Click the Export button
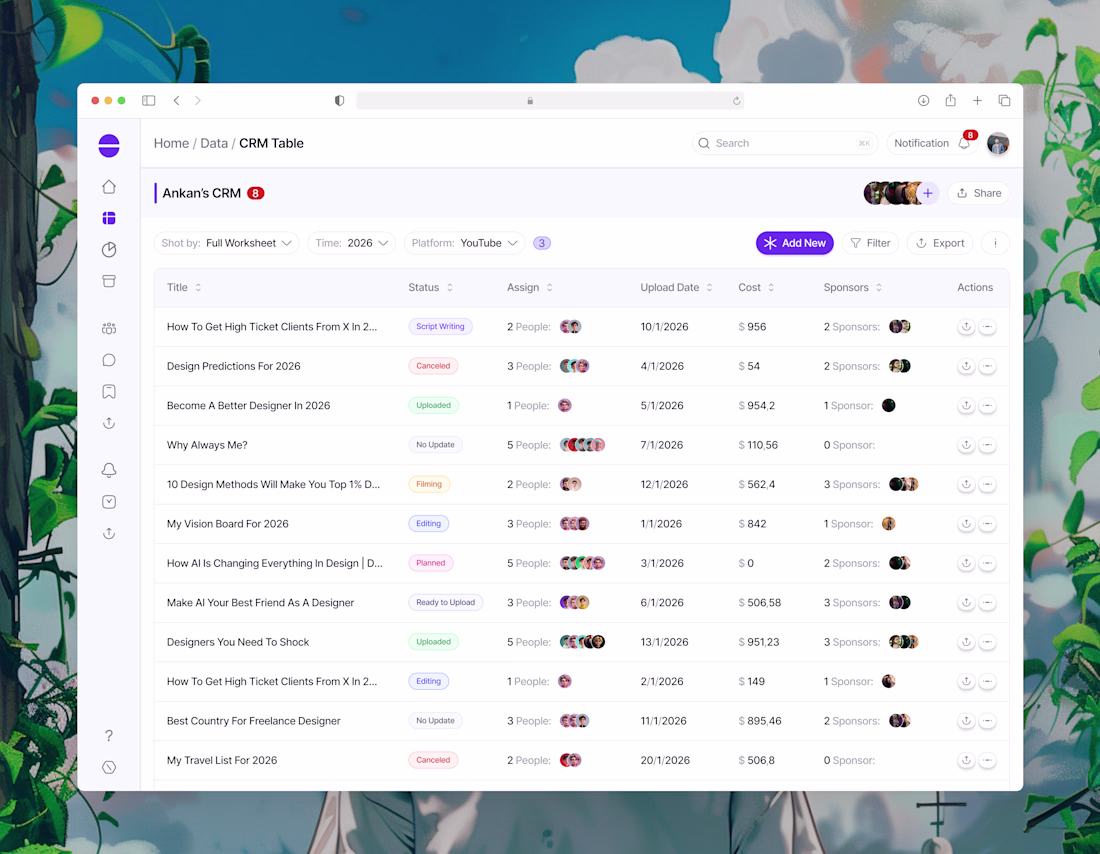Image resolution: width=1100 pixels, height=854 pixels. [x=940, y=243]
